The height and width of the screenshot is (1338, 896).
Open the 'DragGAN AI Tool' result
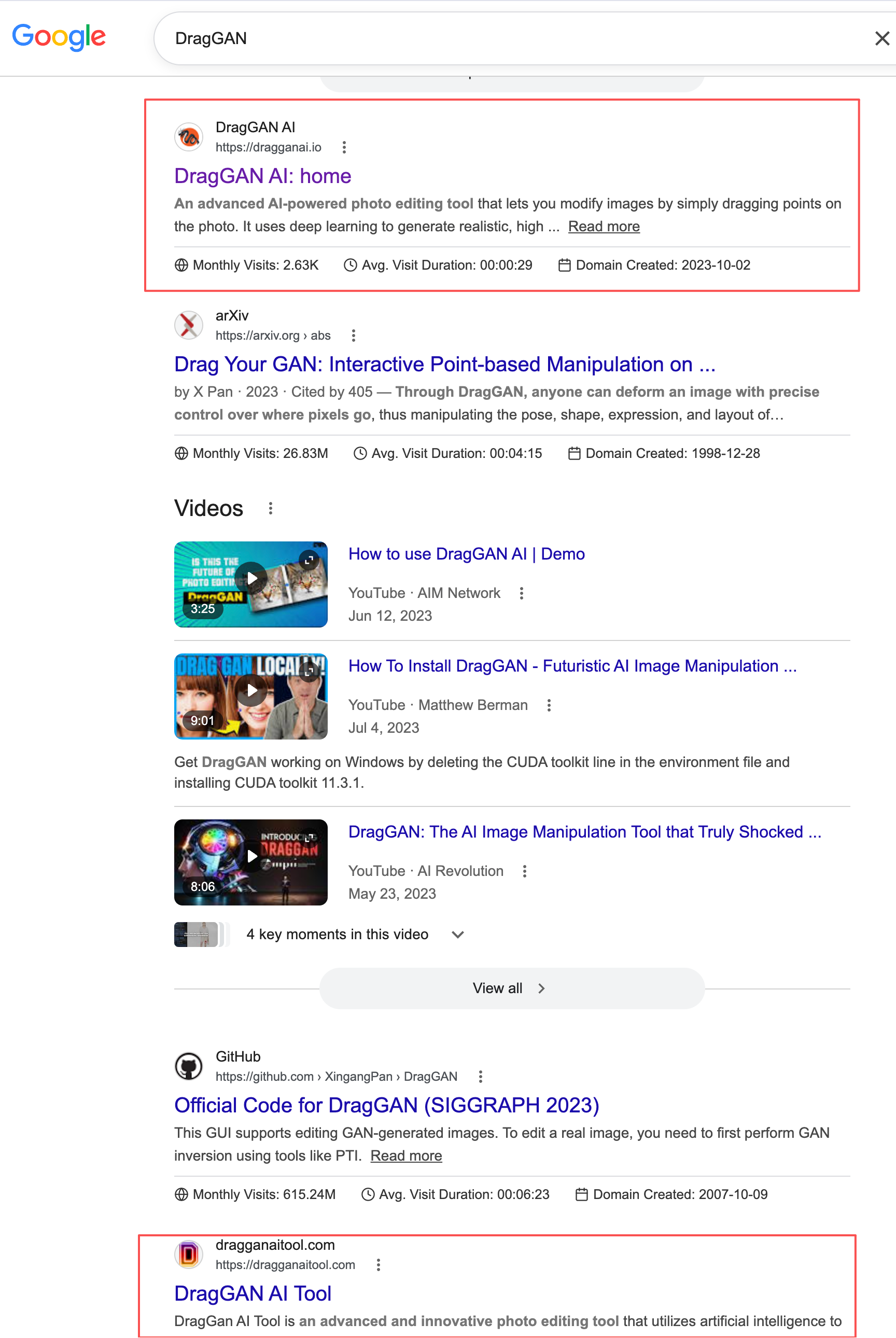pos(253,1293)
